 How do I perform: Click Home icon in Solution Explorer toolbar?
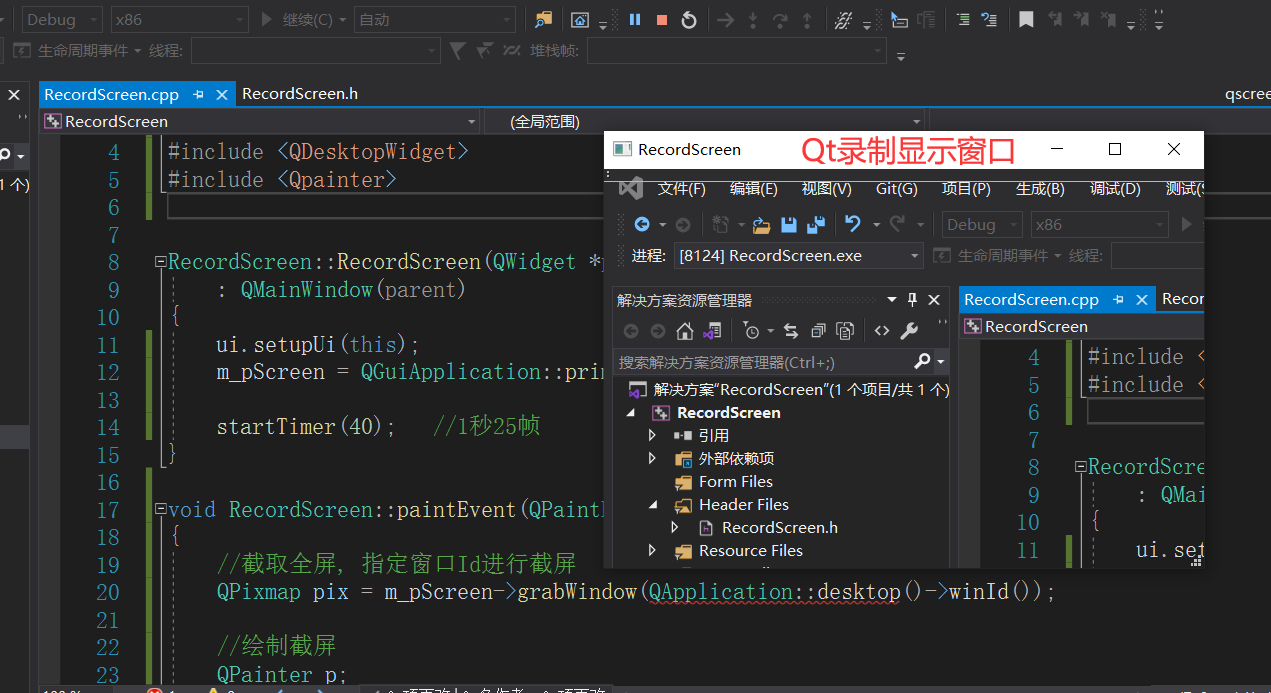[685, 331]
